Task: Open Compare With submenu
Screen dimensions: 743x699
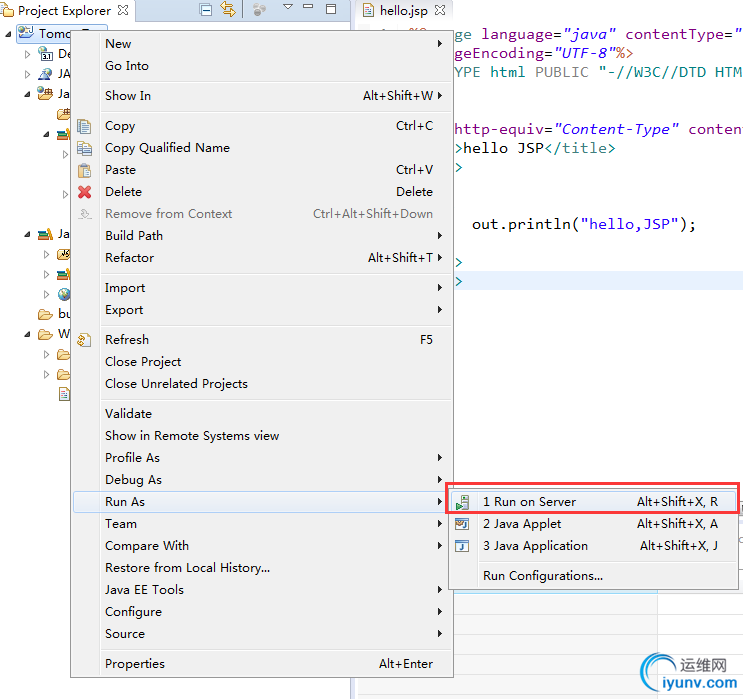Action: (x=263, y=546)
